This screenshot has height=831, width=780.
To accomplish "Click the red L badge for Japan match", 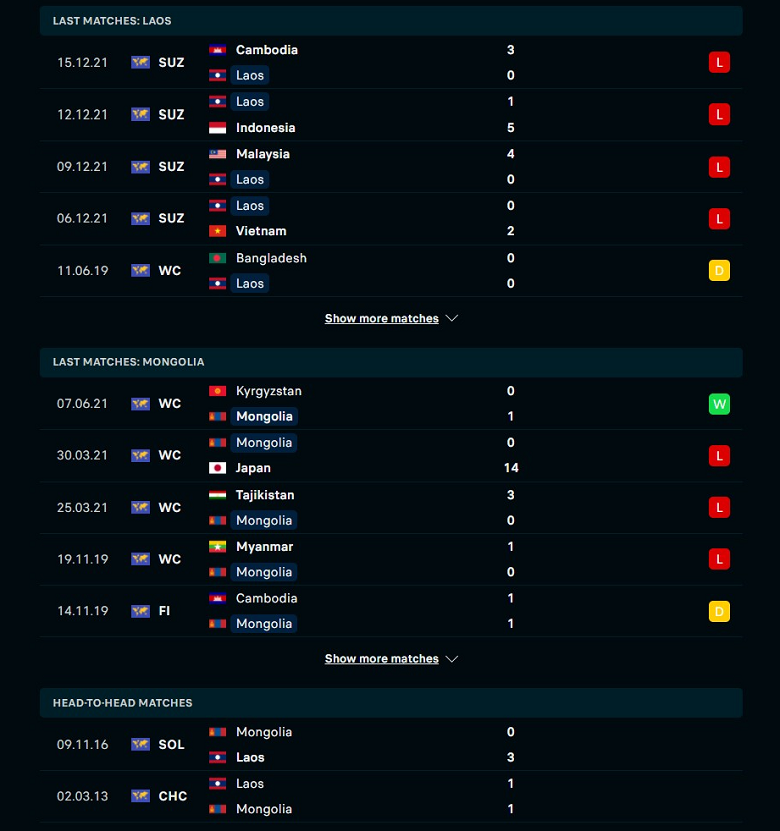I will point(719,456).
